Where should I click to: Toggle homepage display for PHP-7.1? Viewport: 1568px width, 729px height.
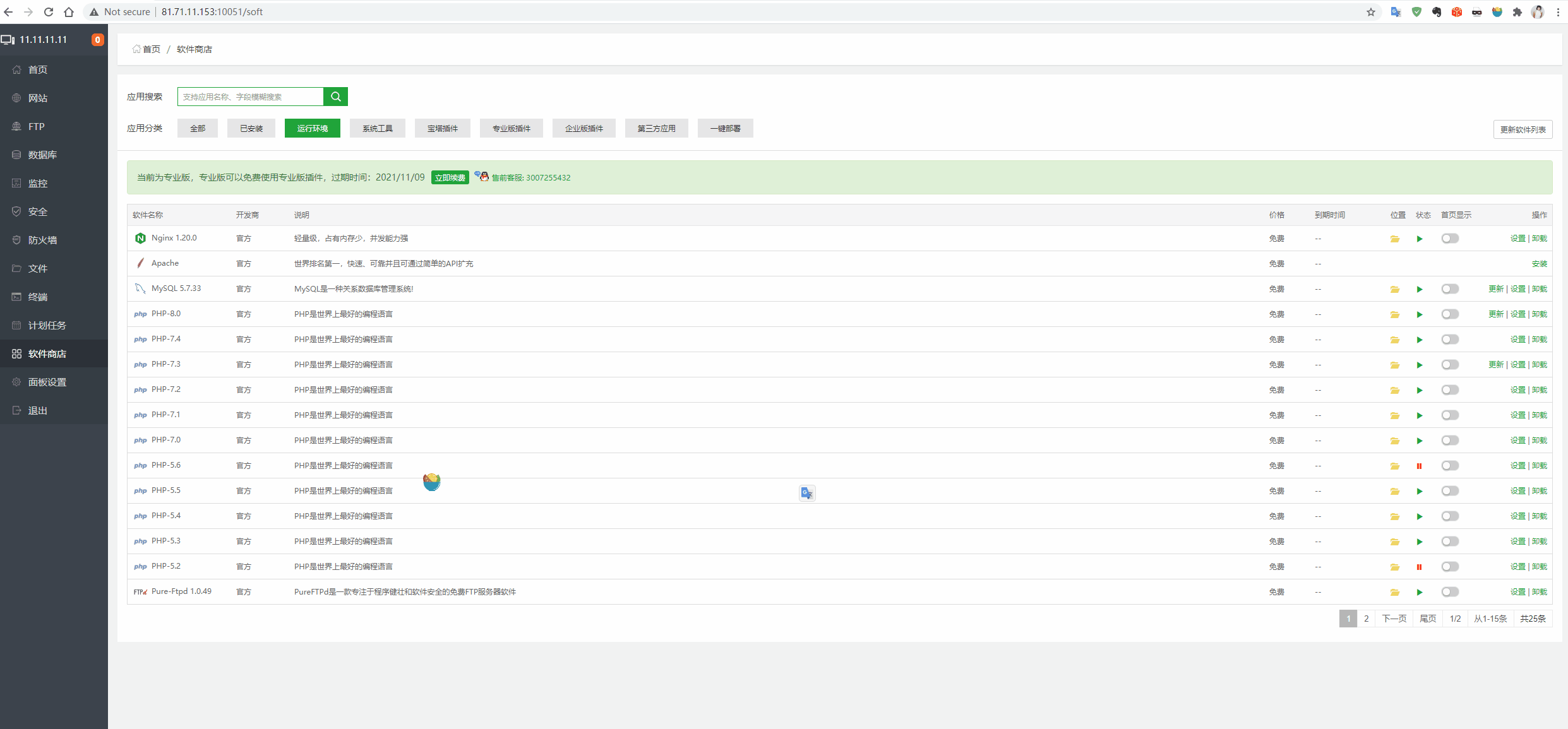pos(1450,415)
